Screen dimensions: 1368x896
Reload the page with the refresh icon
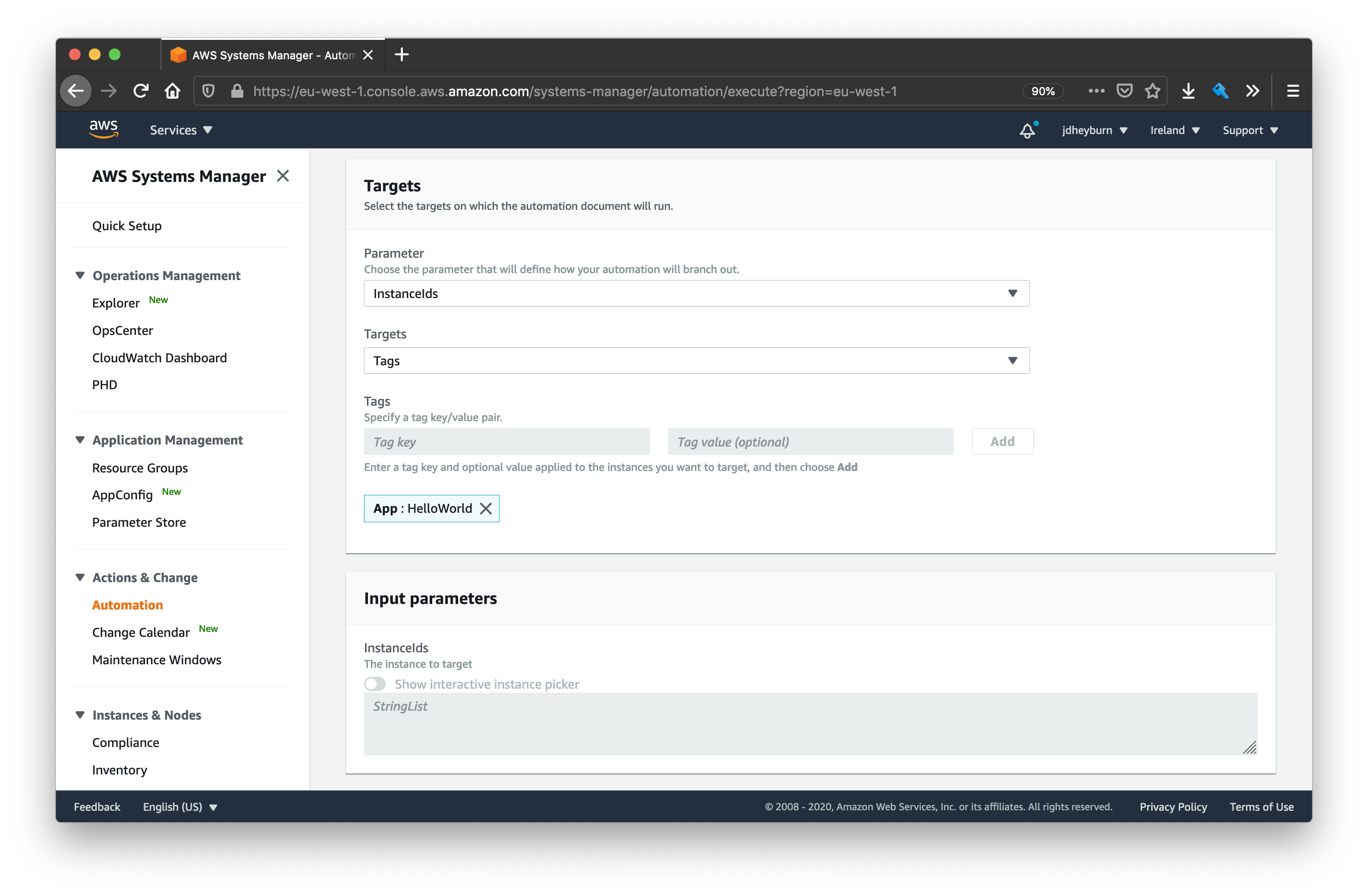click(x=141, y=91)
